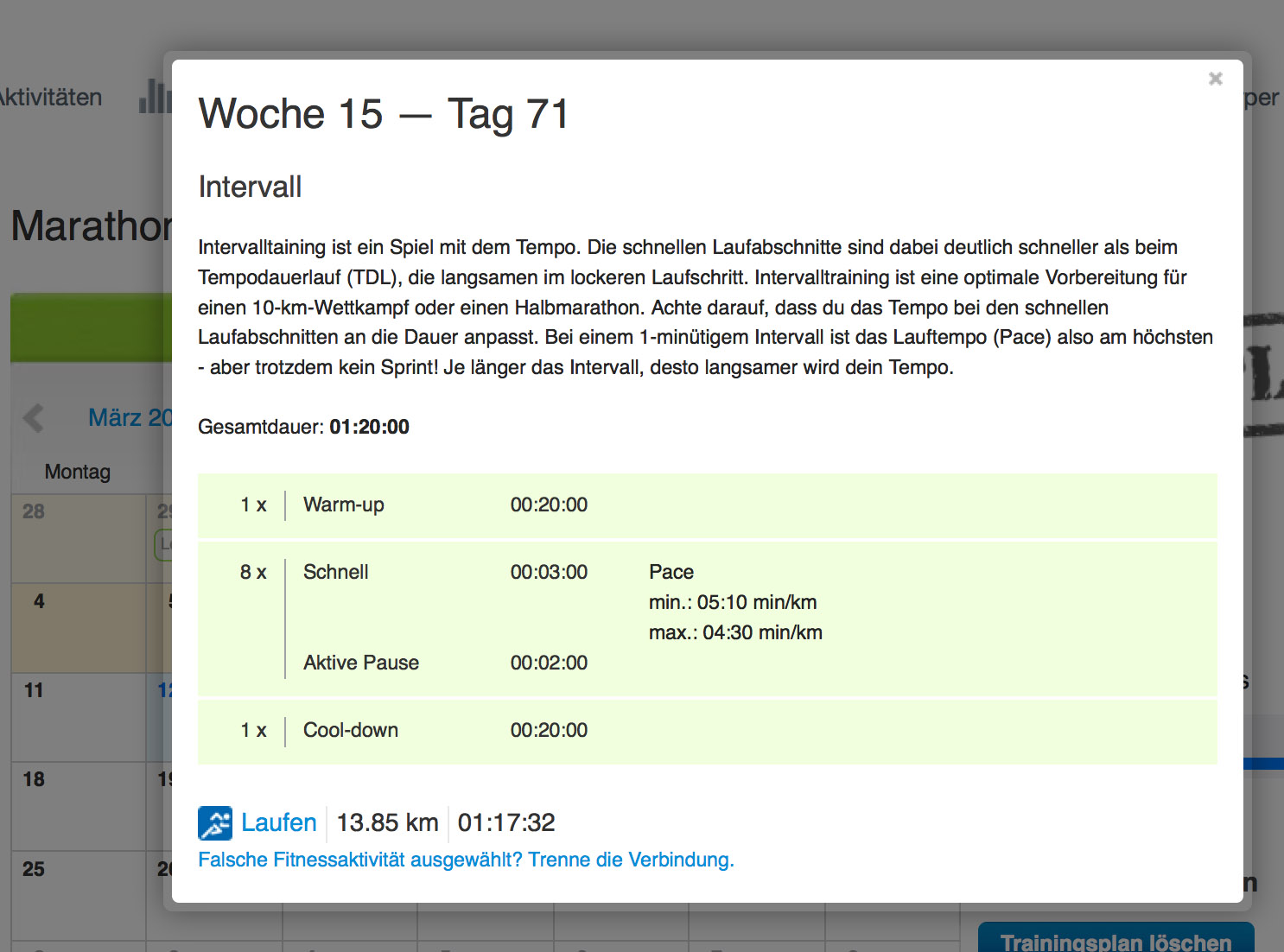The image size is (1284, 952).
Task: Click the Aktive Pause step
Action: pyautogui.click(x=360, y=663)
